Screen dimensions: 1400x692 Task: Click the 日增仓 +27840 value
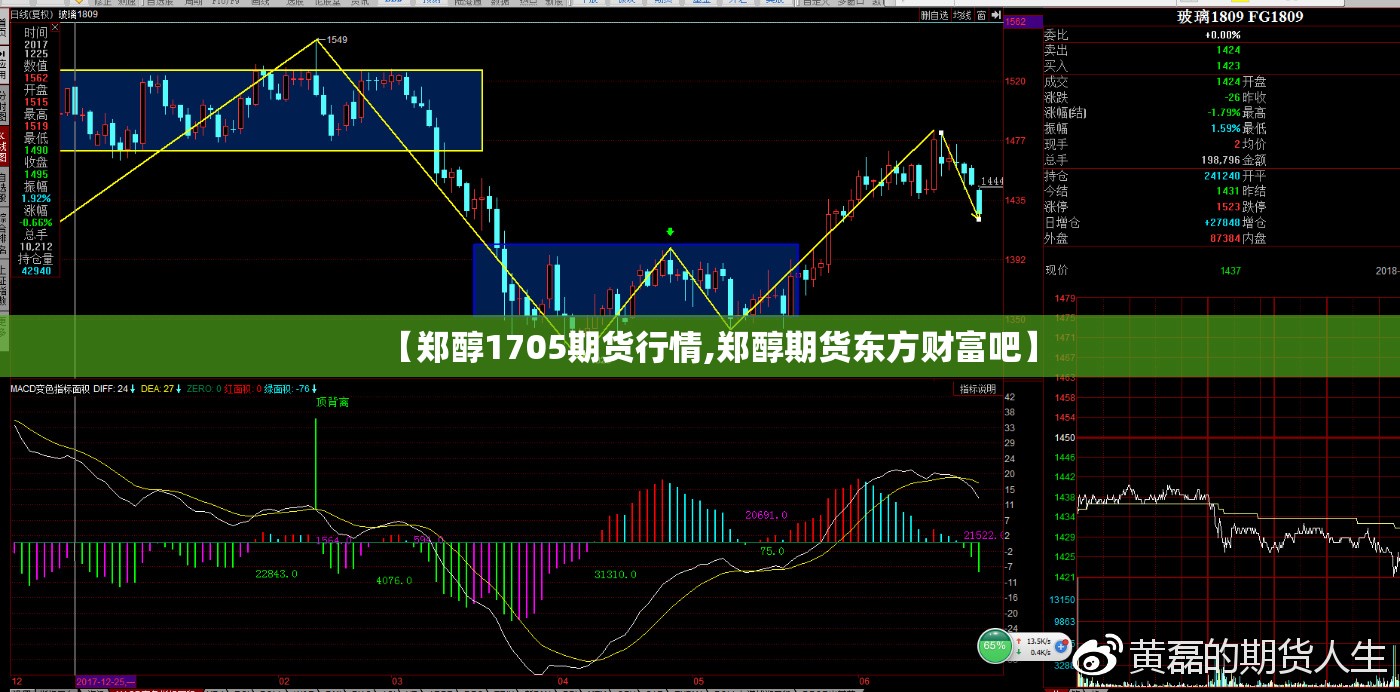click(x=1223, y=222)
